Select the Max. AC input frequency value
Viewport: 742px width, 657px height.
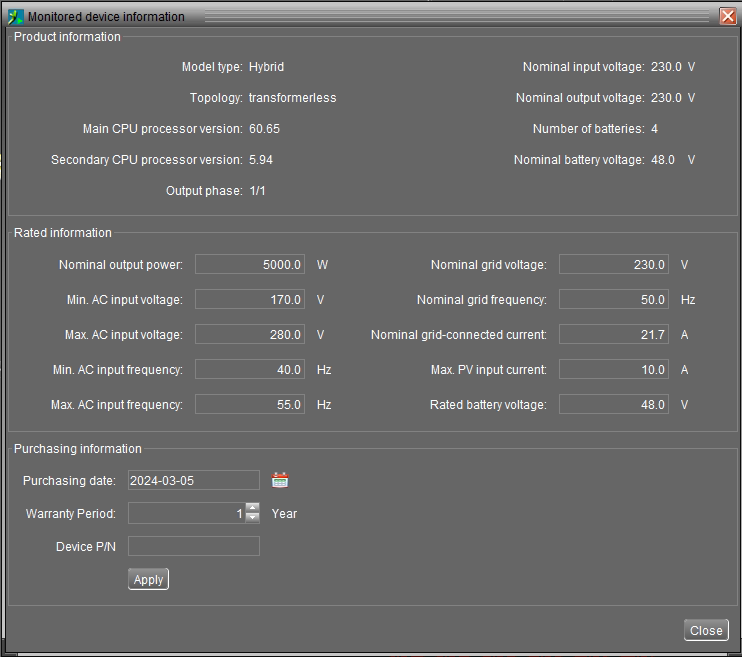[x=249, y=404]
